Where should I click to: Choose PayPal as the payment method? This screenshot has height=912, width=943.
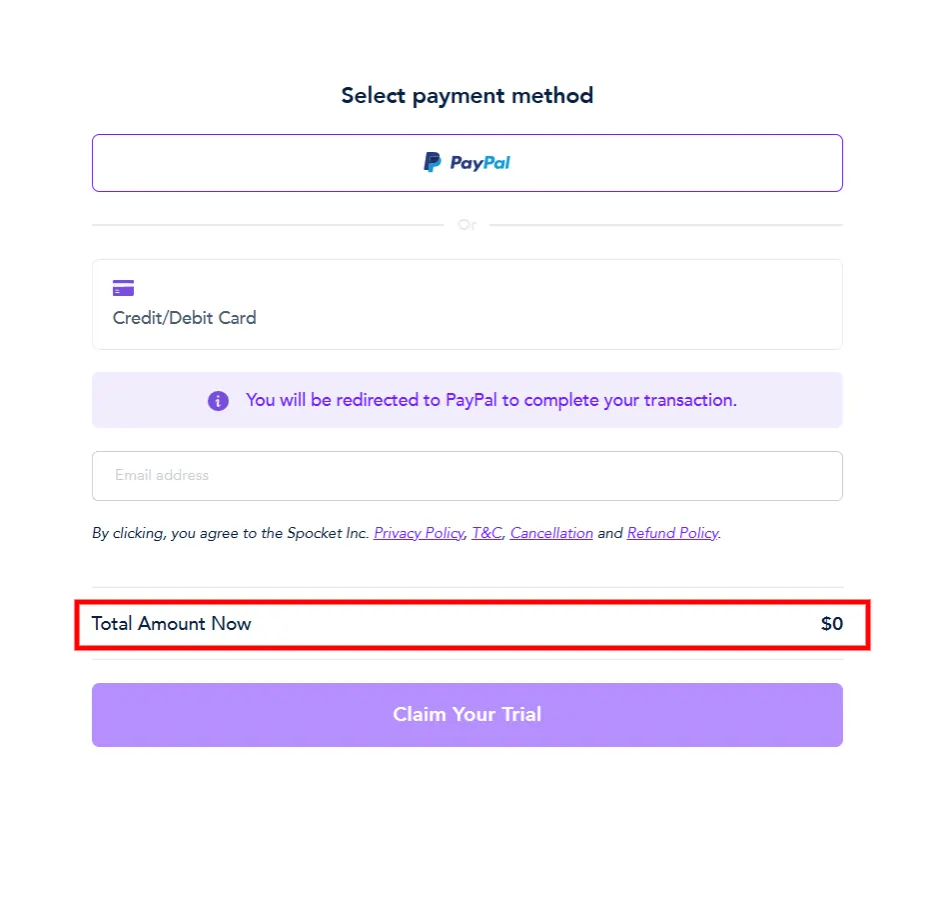pyautogui.click(x=466, y=162)
